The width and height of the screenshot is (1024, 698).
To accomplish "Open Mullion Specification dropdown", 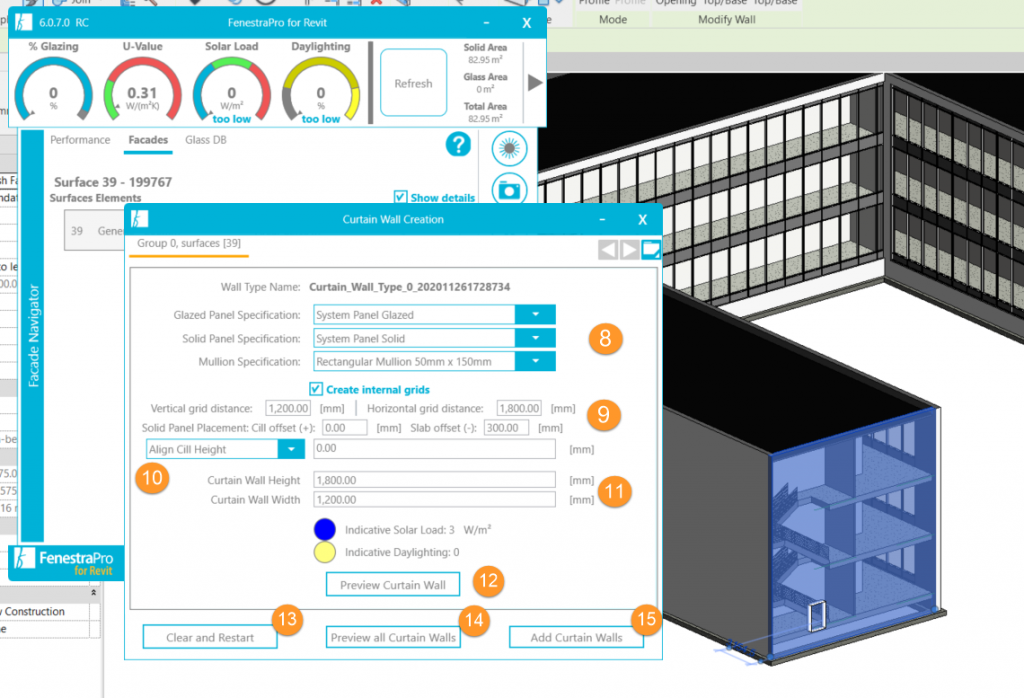I will pyautogui.click(x=535, y=361).
